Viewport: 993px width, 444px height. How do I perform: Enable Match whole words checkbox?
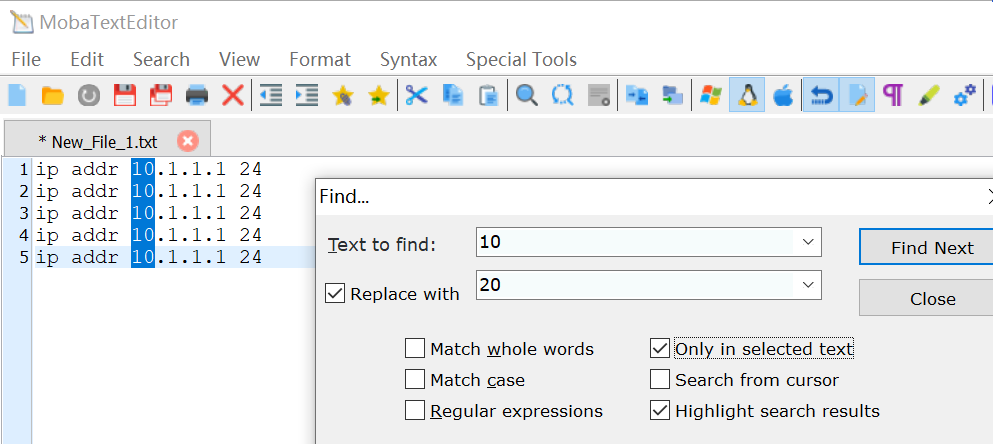[x=415, y=349]
